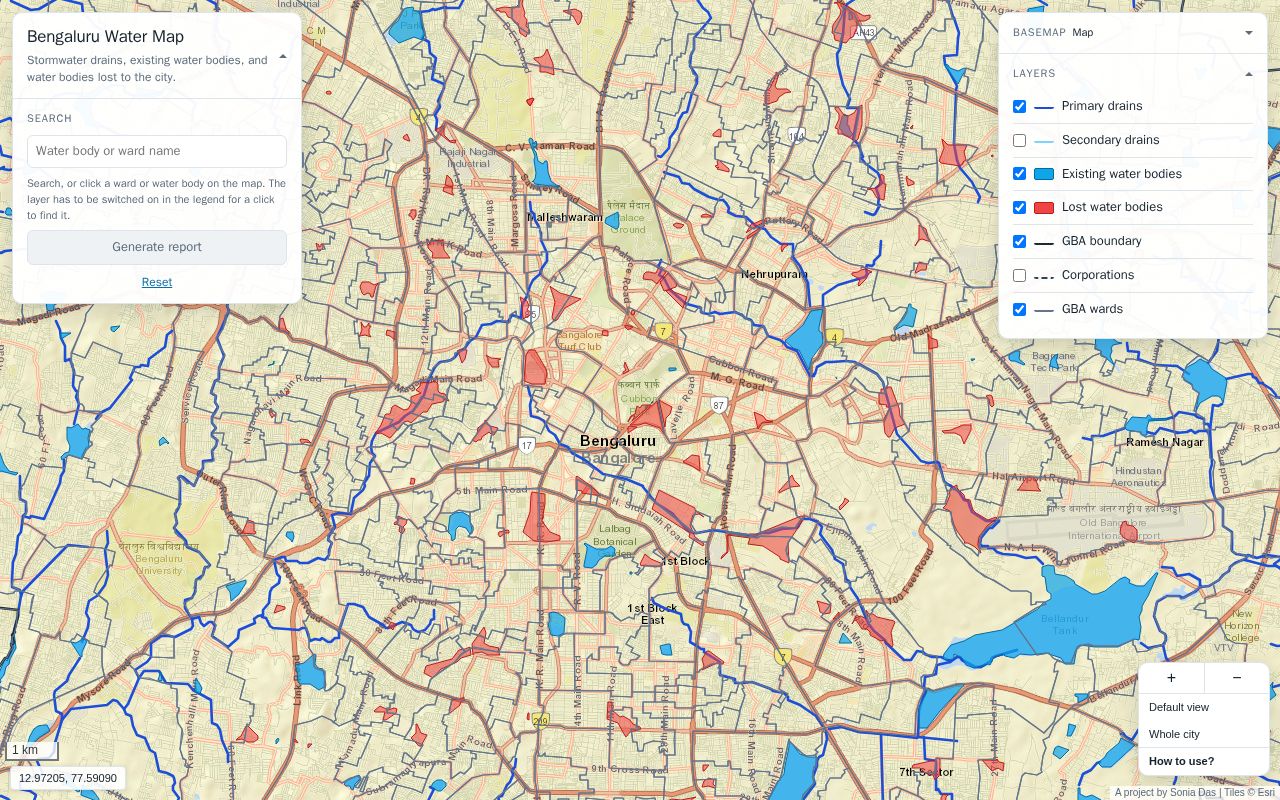The width and height of the screenshot is (1280, 800).
Task: Click the route 7 shield near Turf Club
Action: pyautogui.click(x=663, y=331)
